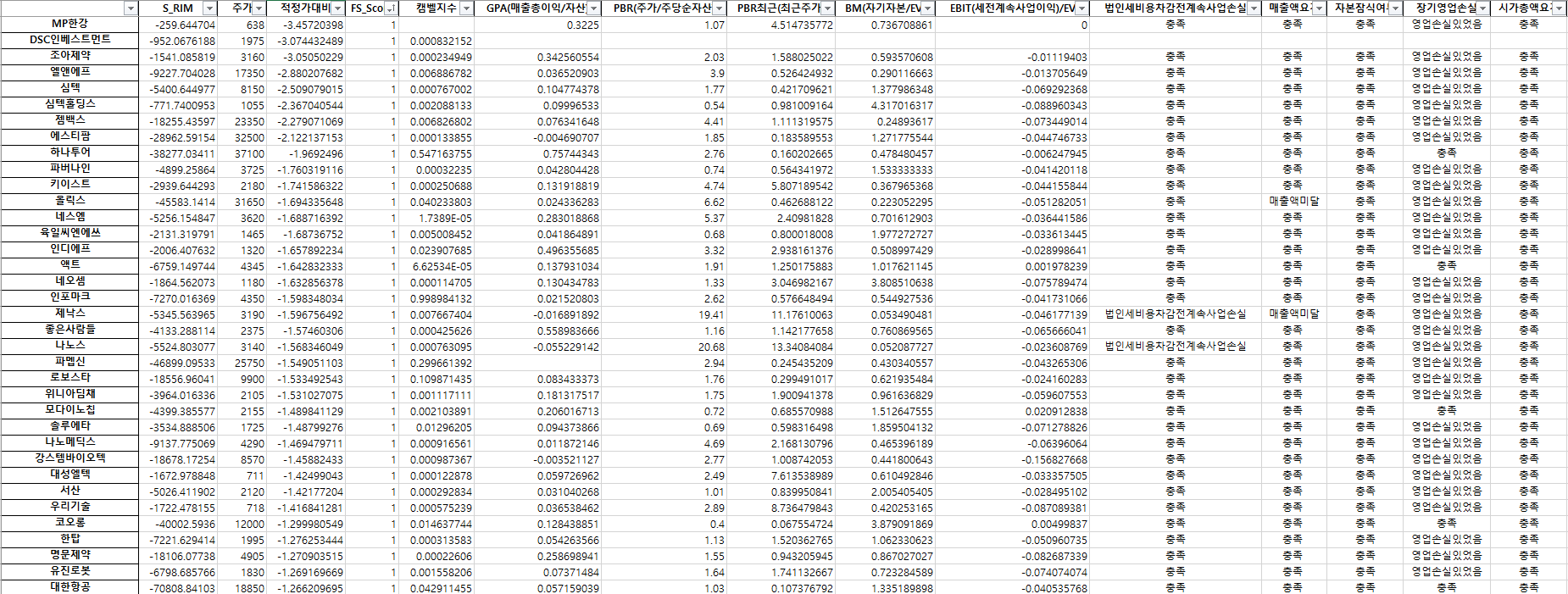Image resolution: width=1568 pixels, height=594 pixels.
Task: Click the 솔루에타 name cell
Action: (70, 427)
